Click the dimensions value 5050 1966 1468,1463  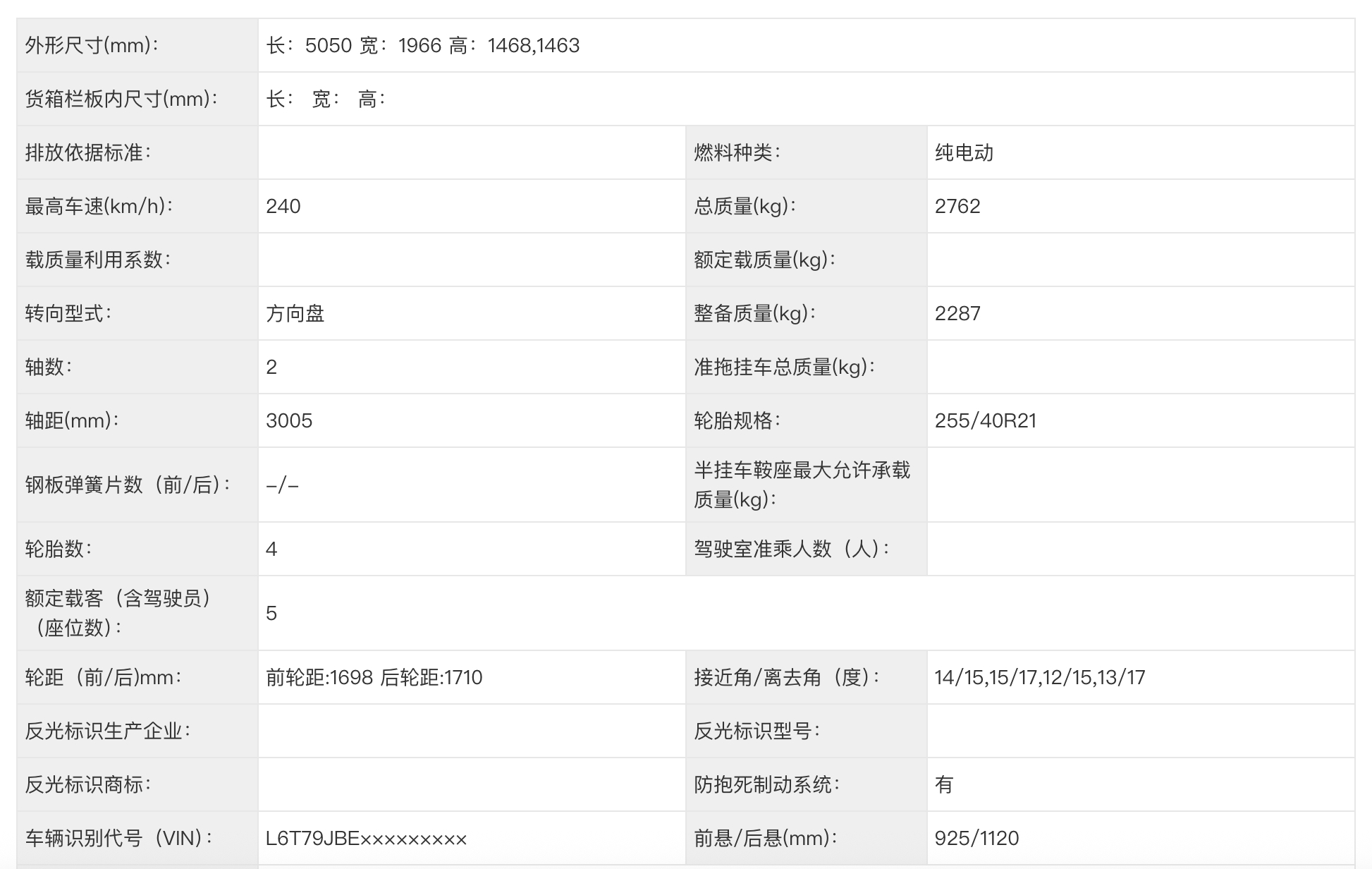point(422,46)
